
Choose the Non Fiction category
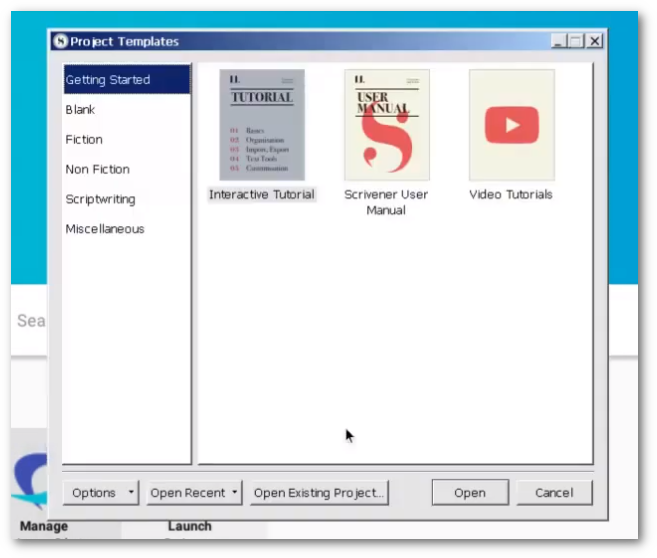[x=127, y=169]
